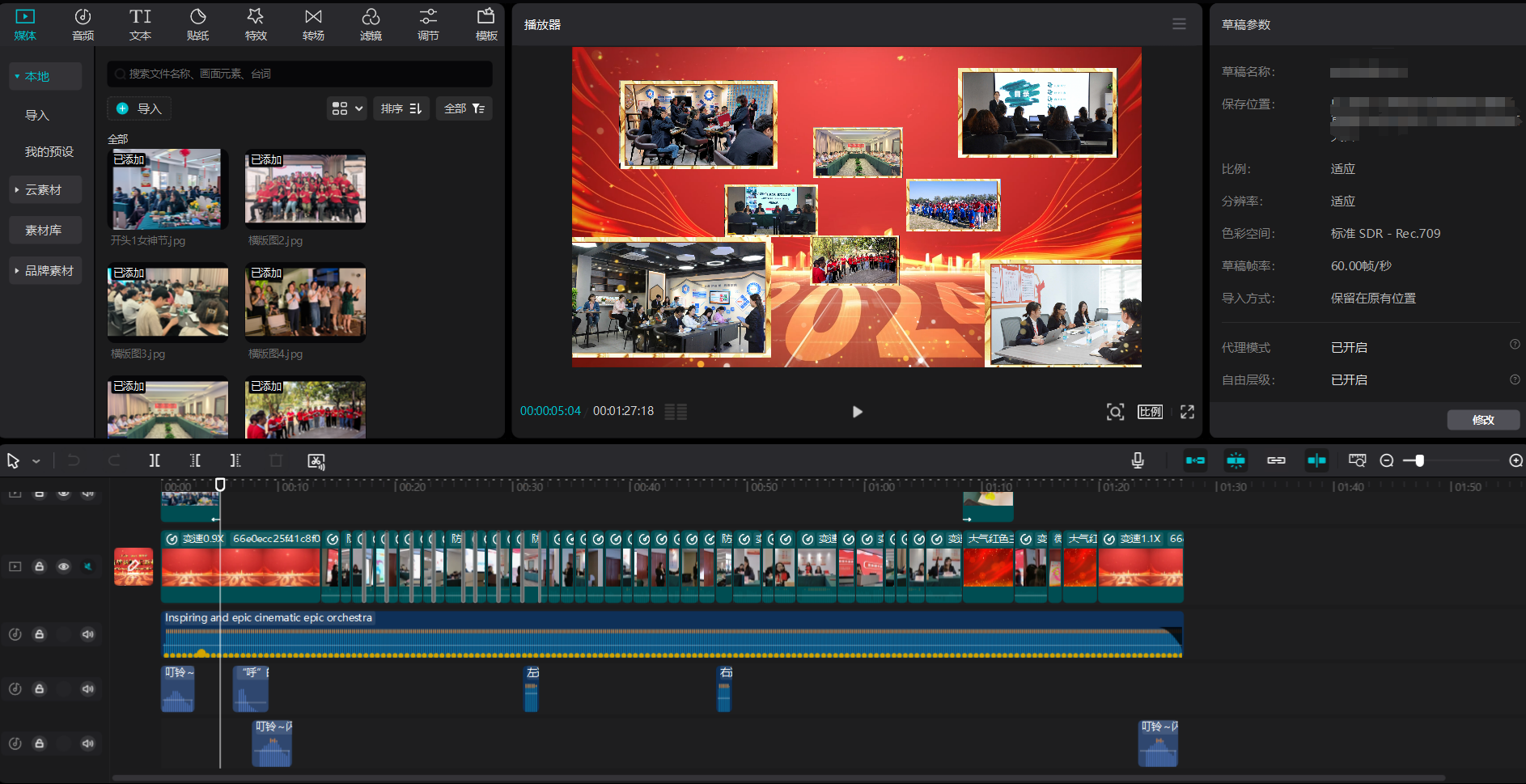Screen dimensions: 1526x784
Task: Toggle main track magnet
Action: pyautogui.click(x=1195, y=460)
